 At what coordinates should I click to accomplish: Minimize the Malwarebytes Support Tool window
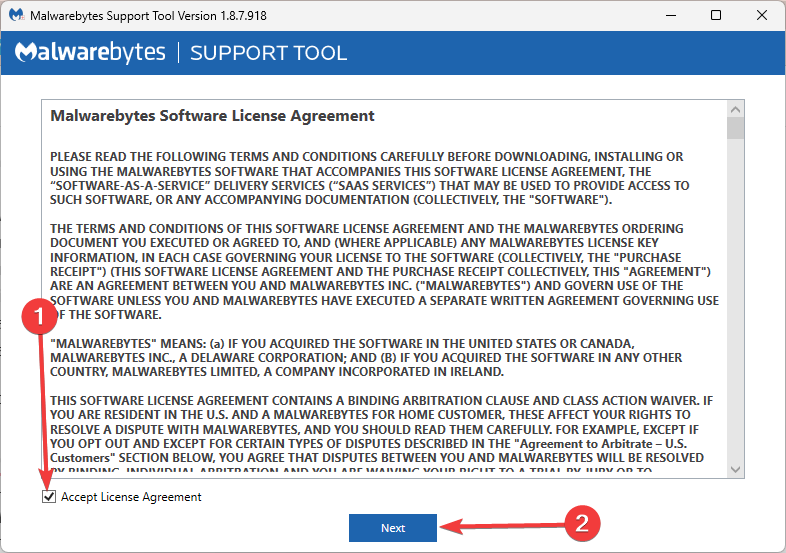coord(671,15)
